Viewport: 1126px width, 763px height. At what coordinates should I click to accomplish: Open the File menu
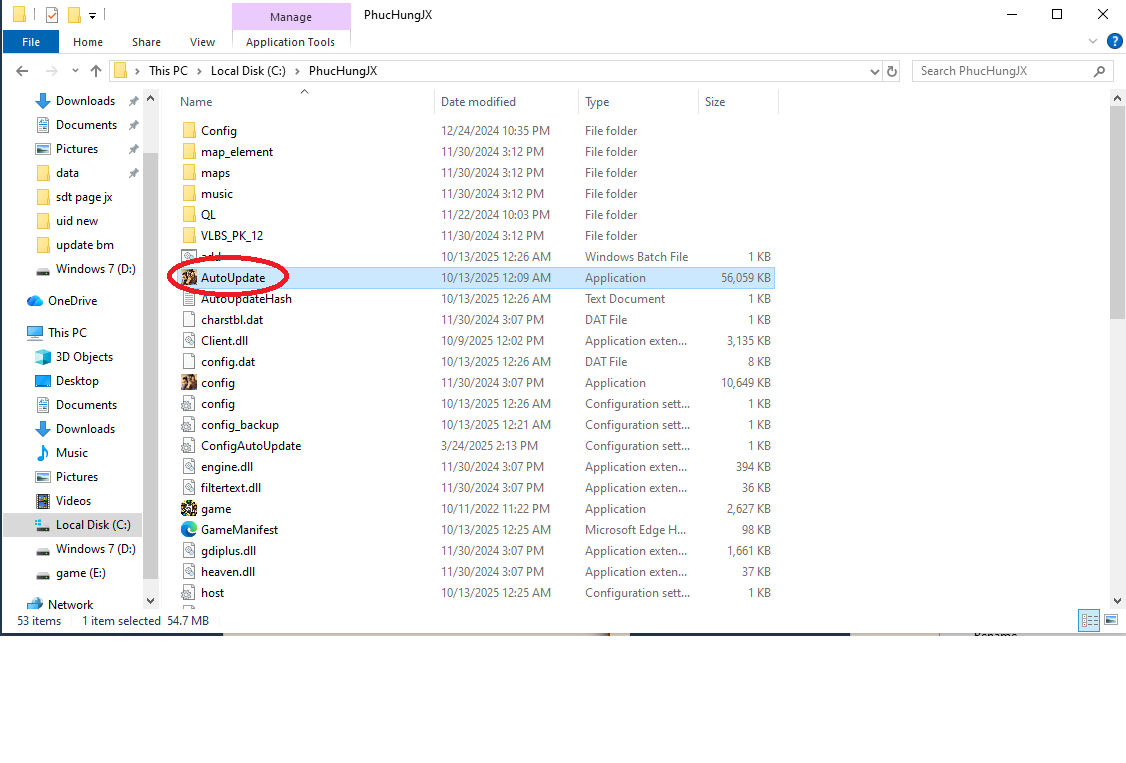(31, 42)
